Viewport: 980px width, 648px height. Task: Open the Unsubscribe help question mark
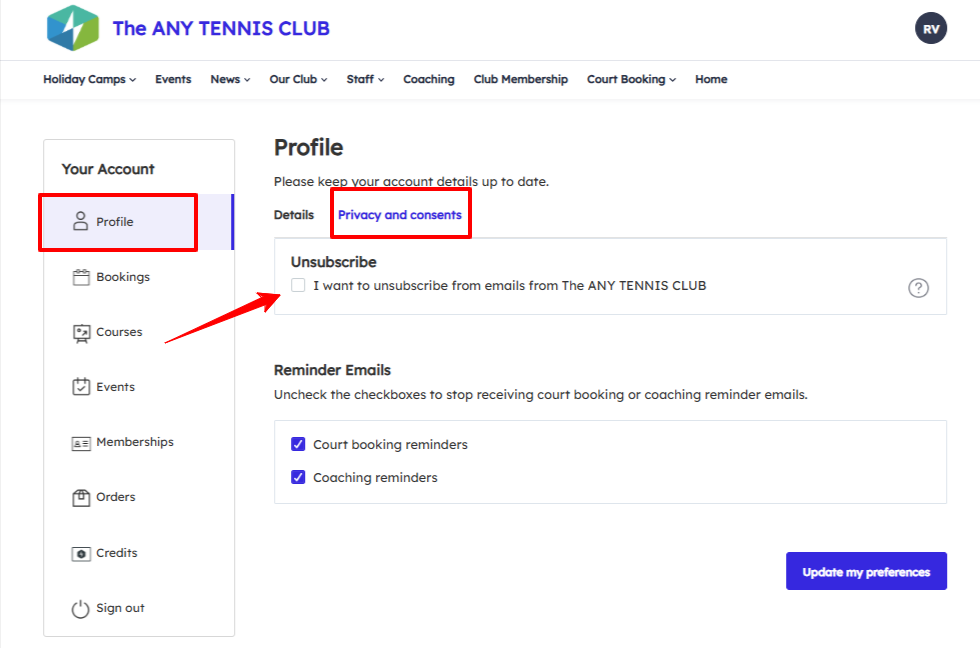tap(918, 288)
